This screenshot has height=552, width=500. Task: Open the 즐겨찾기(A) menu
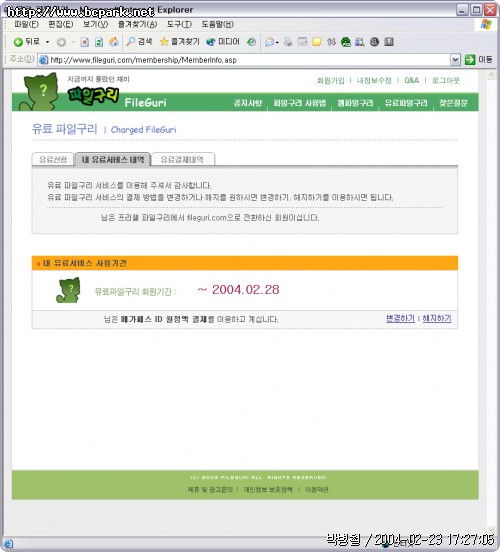point(137,24)
